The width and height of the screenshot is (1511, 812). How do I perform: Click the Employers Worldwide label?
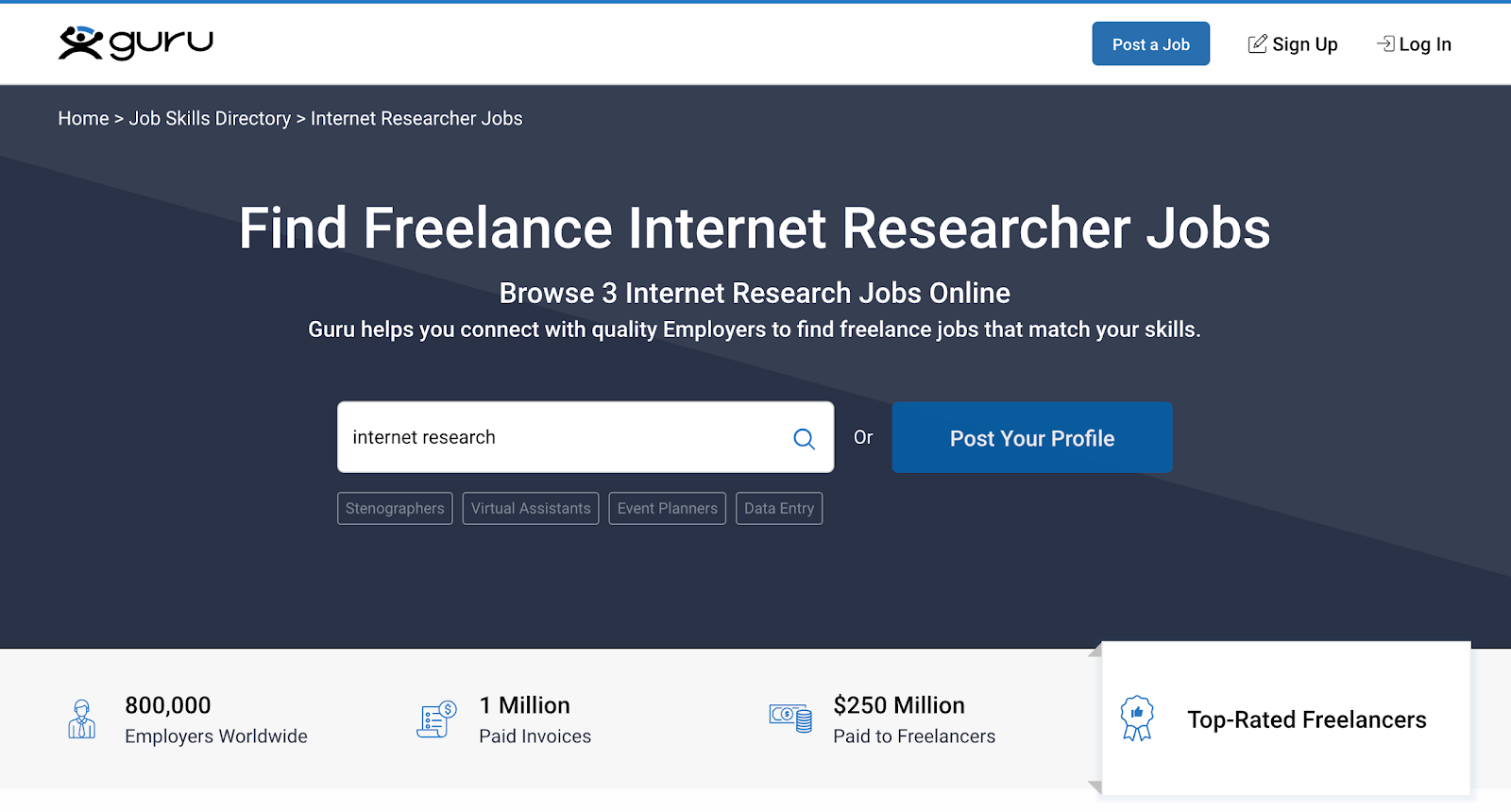click(216, 736)
